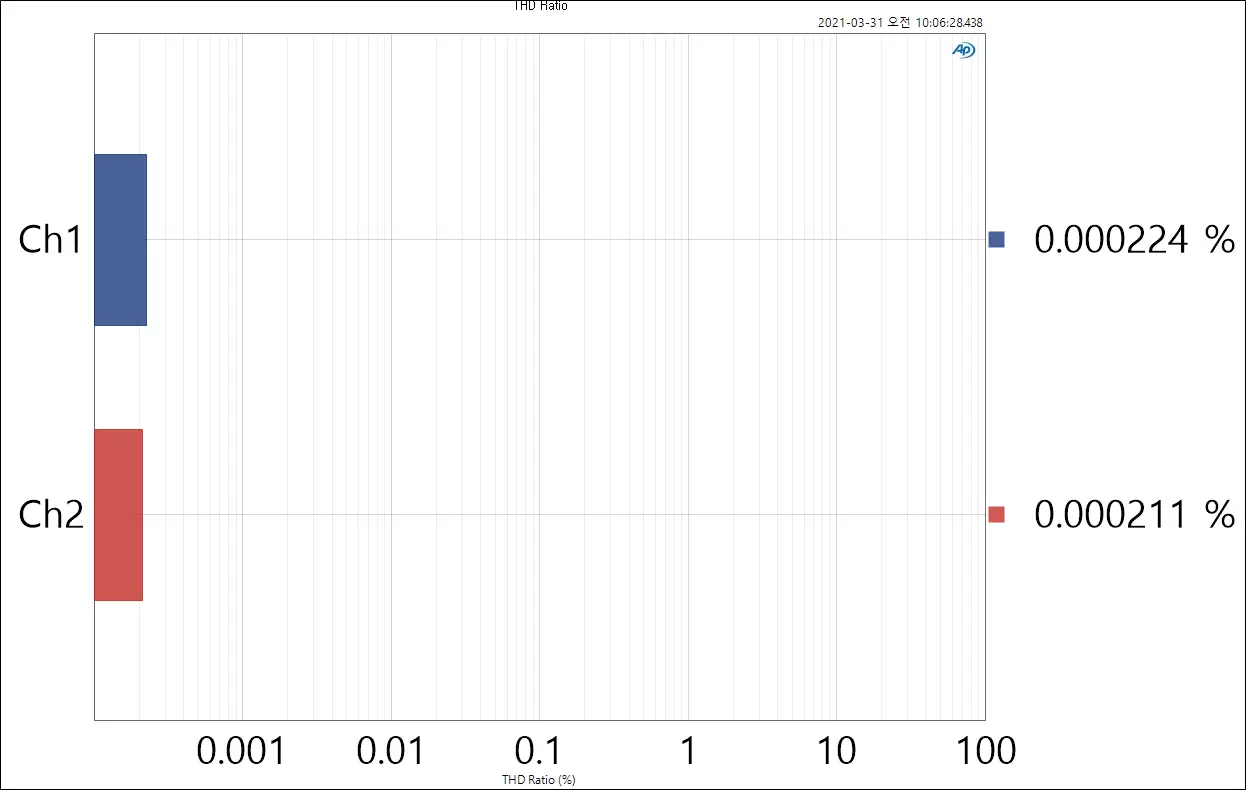The height and width of the screenshot is (790, 1246).
Task: Click the 2021-03-31 date in the timestamp
Action: point(850,23)
